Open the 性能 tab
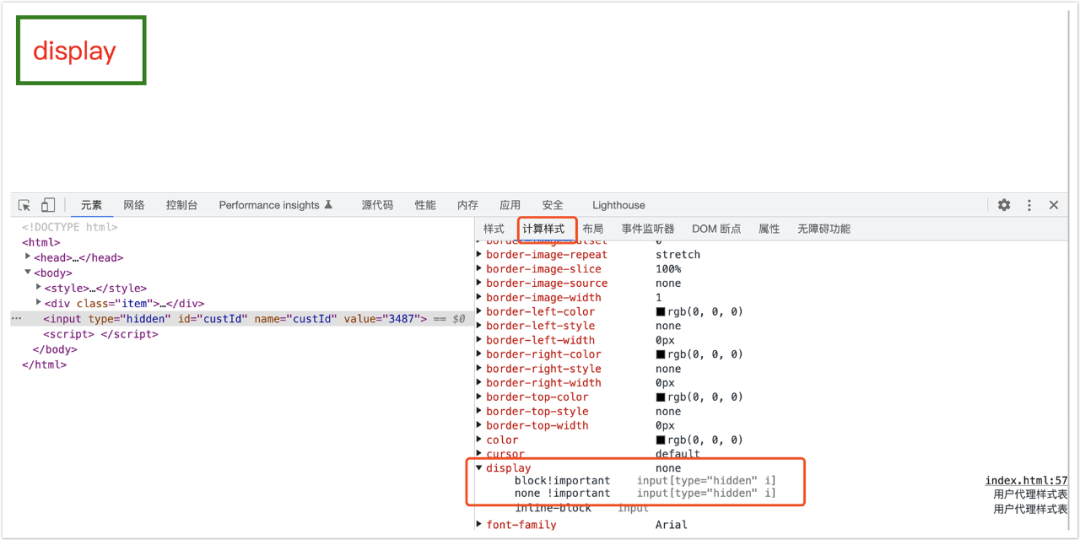Viewport: 1080px width, 540px height. pyautogui.click(x=425, y=205)
